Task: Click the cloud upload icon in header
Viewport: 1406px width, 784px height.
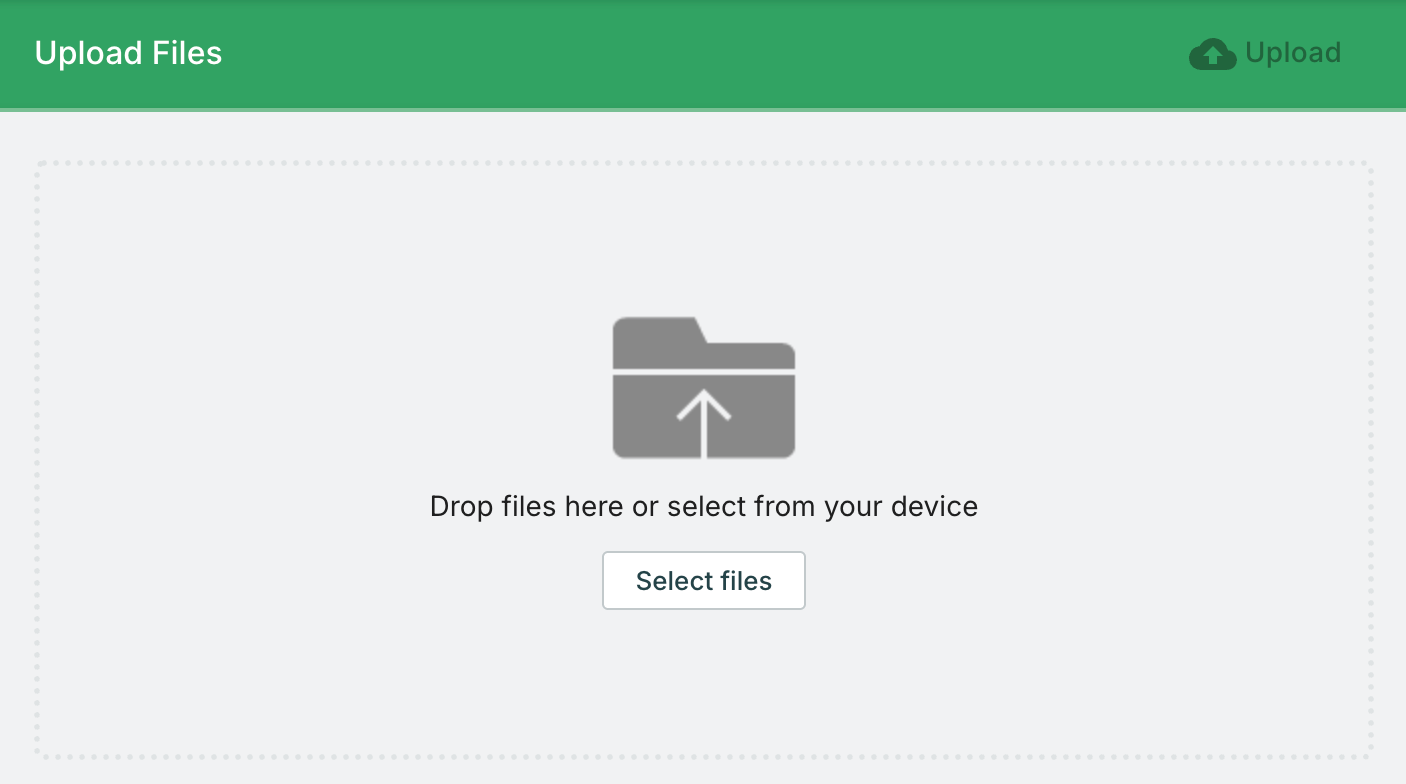Action: click(1212, 54)
